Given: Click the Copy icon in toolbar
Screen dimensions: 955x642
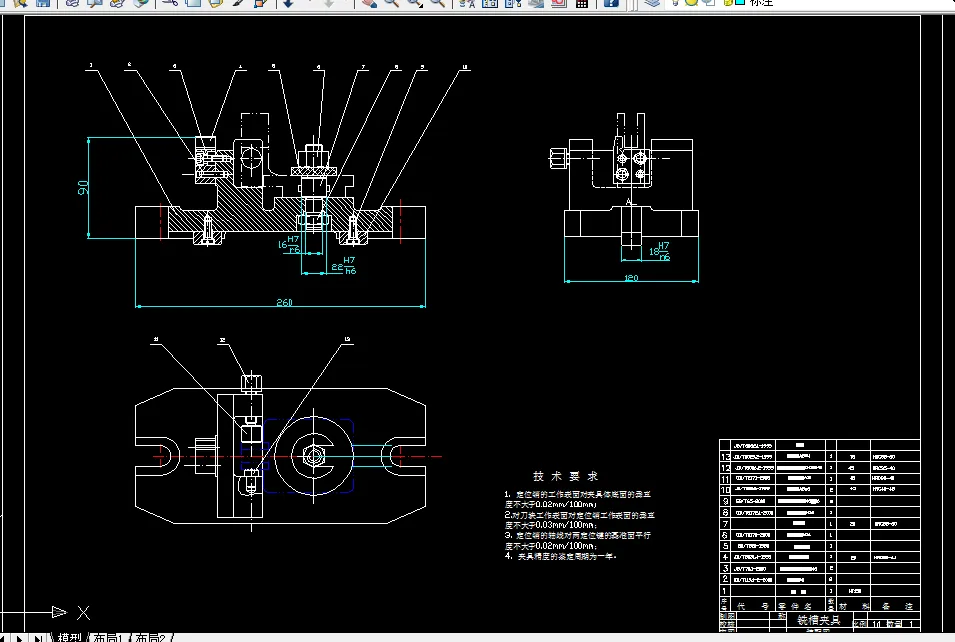Looking at the screenshot, I should point(193,3).
